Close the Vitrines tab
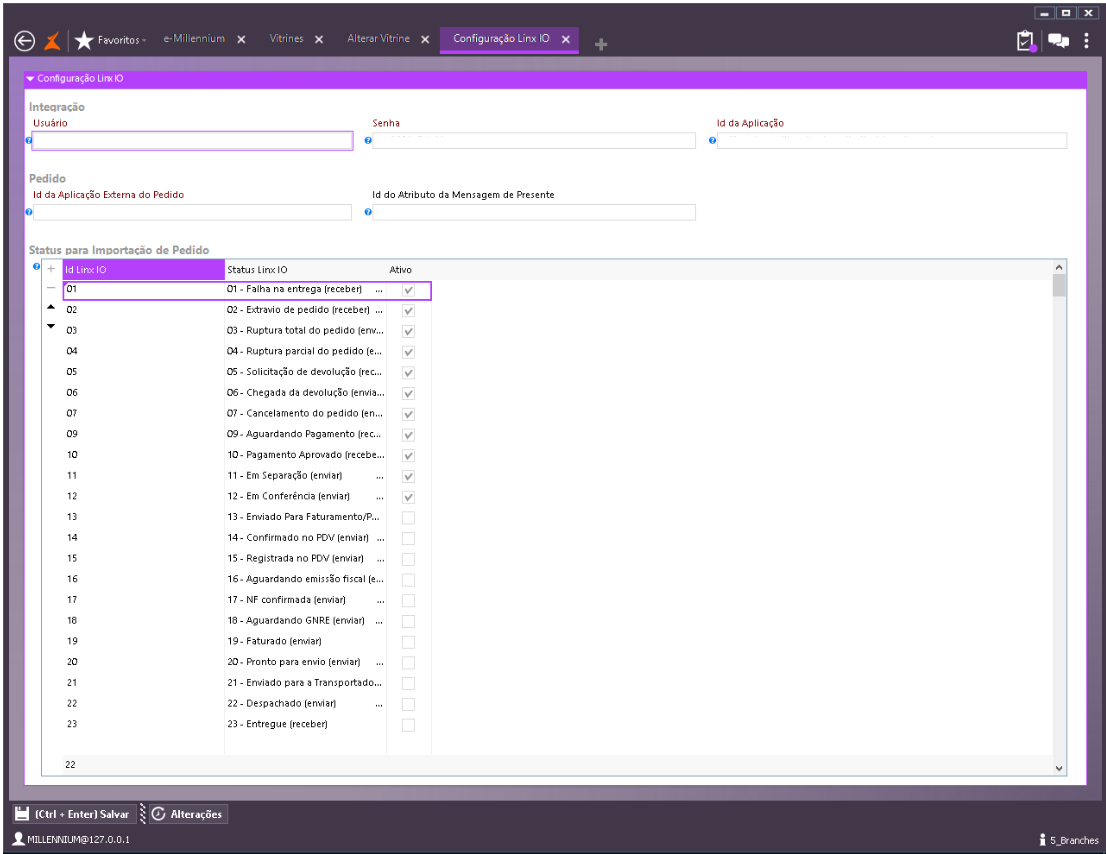The width and height of the screenshot is (1106, 854). (319, 39)
